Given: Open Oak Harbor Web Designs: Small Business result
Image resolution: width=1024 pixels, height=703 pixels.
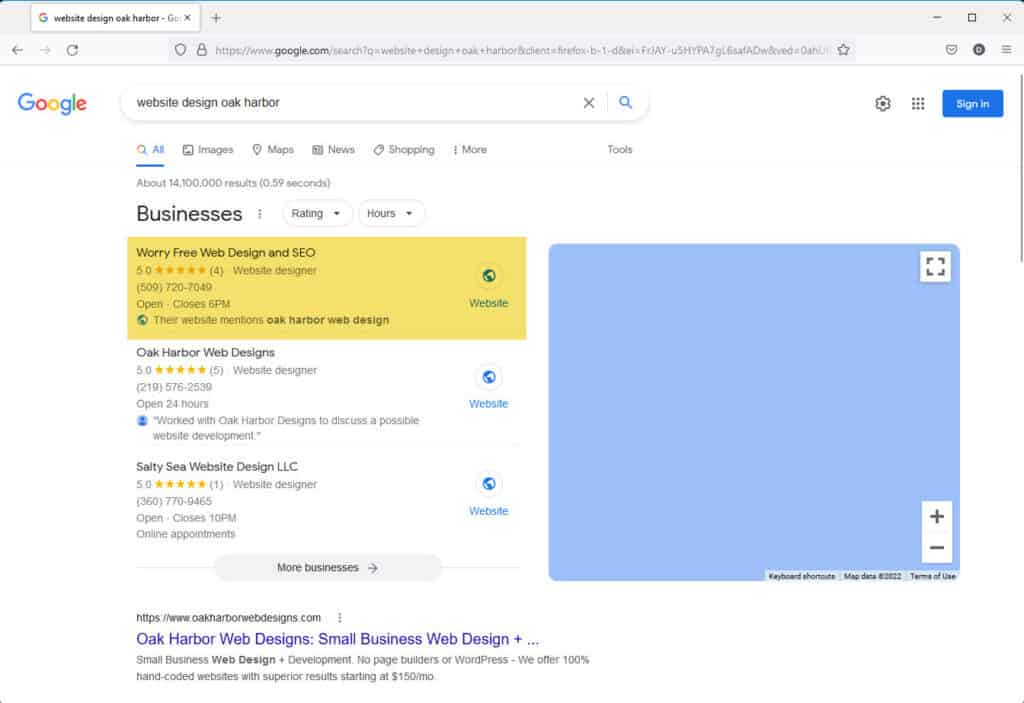Looking at the screenshot, I should [338, 639].
